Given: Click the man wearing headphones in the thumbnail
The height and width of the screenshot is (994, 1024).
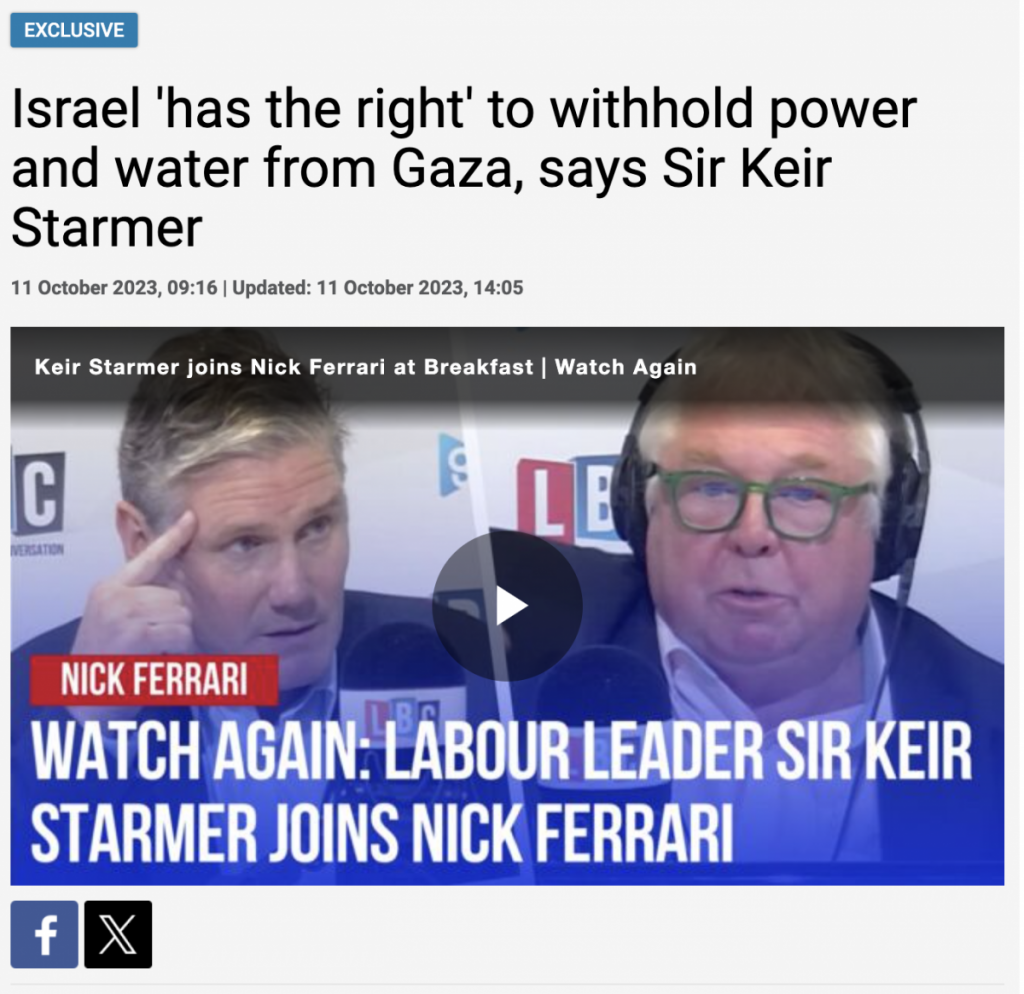Looking at the screenshot, I should click(777, 575).
